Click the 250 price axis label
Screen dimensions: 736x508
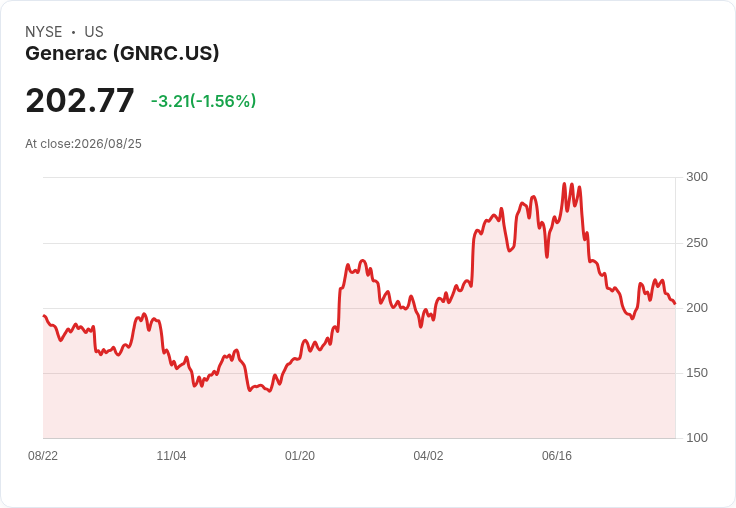pyautogui.click(x=697, y=243)
